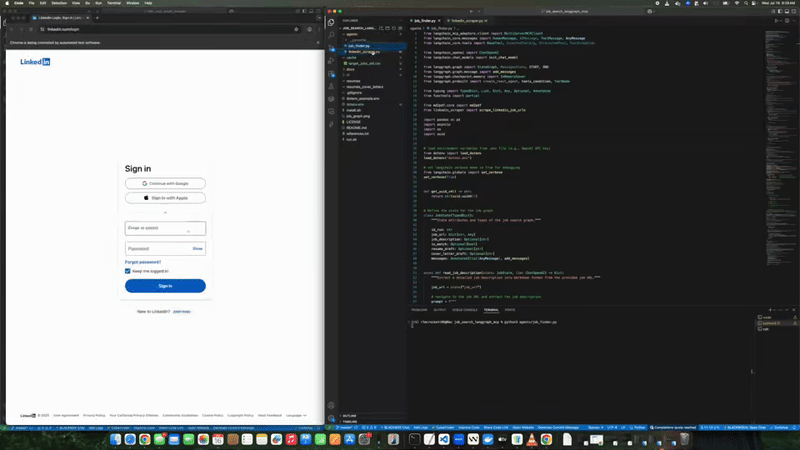Close the job_finder.py editor tab
This screenshot has width=800, height=450.
pos(439,21)
